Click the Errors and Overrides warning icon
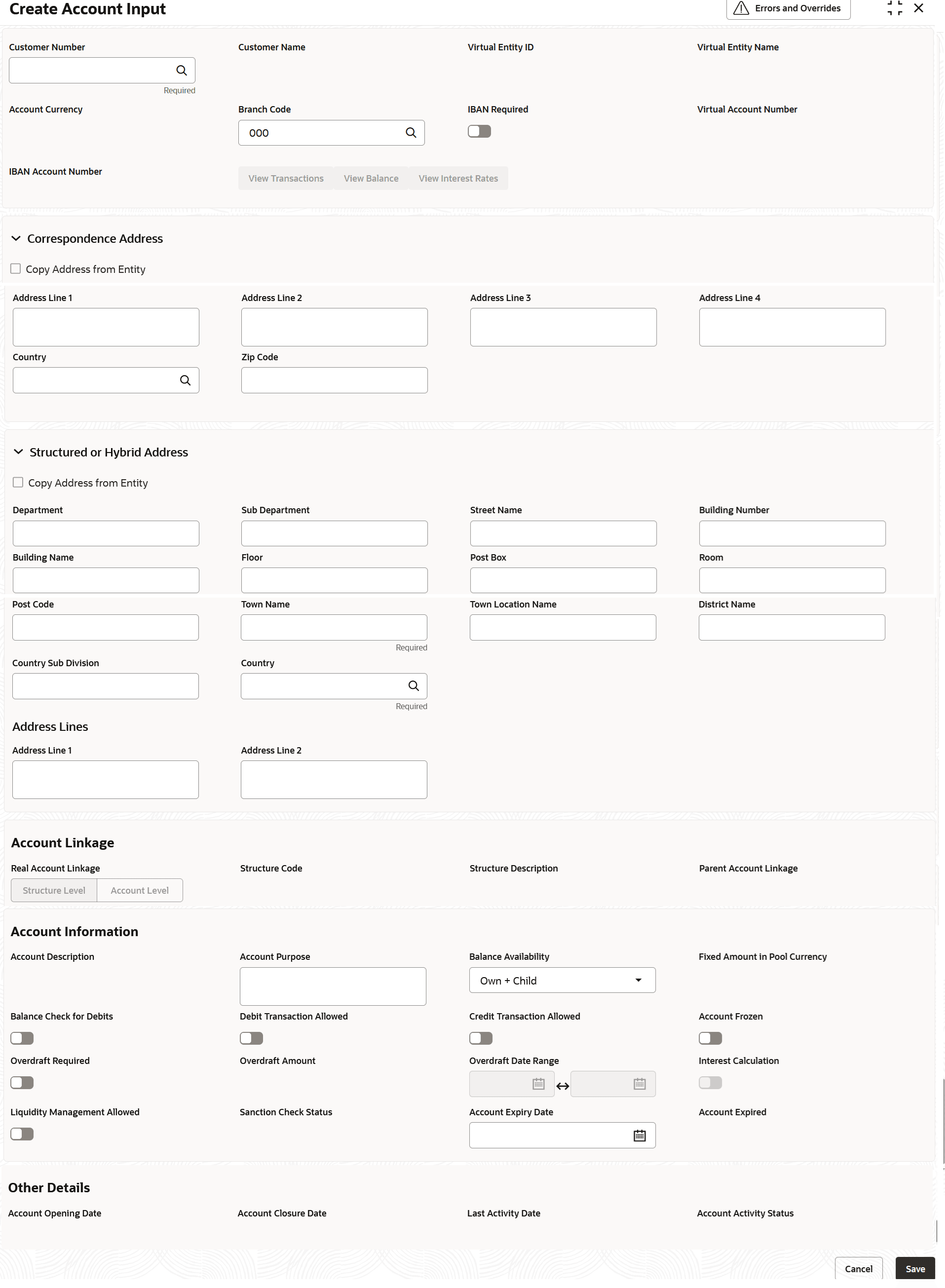Viewport: 945px width, 1288px height. [x=741, y=8]
